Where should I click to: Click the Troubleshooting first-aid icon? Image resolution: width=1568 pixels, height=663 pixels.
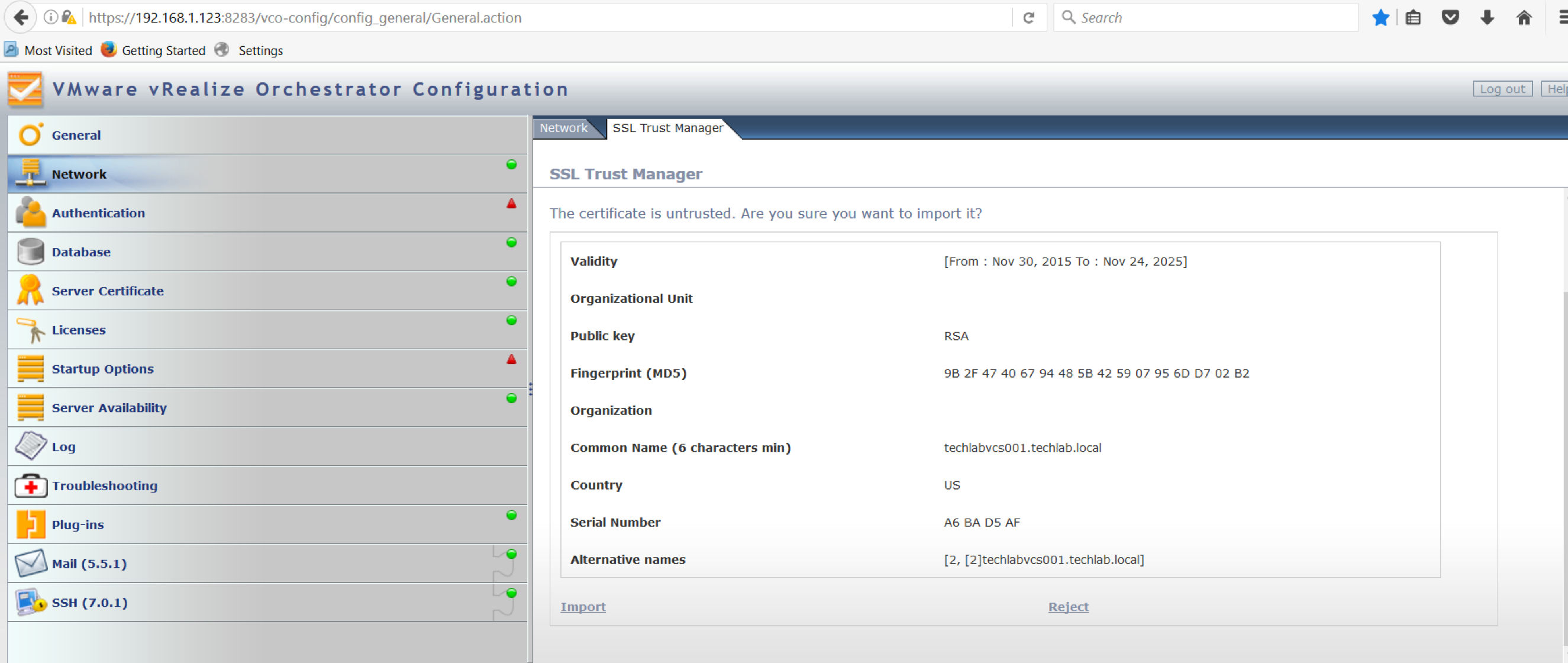click(x=30, y=486)
